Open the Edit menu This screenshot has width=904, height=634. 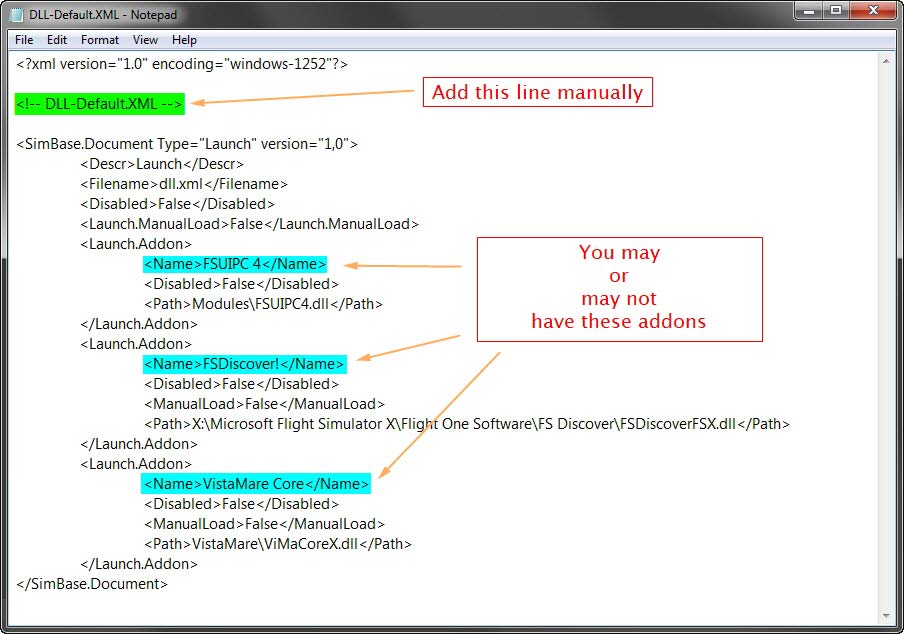tap(57, 40)
